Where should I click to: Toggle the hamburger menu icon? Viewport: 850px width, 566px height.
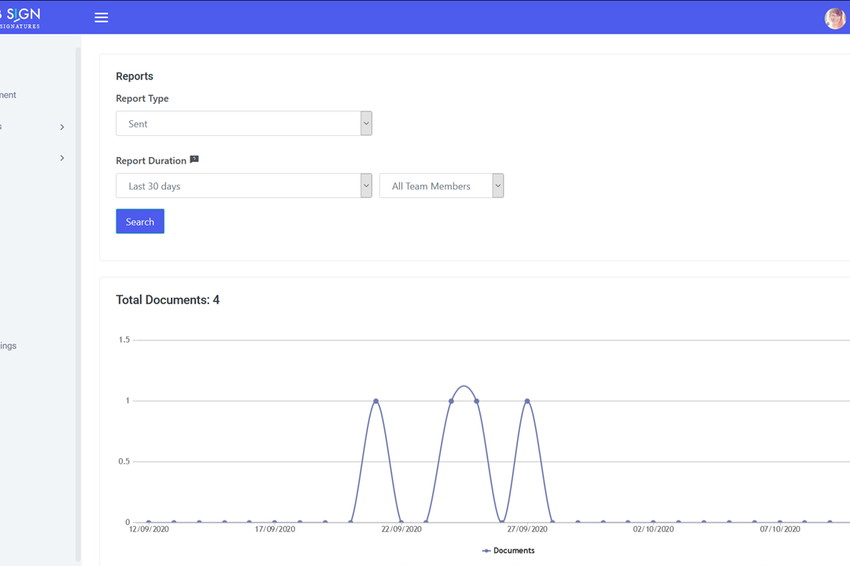[x=101, y=17]
